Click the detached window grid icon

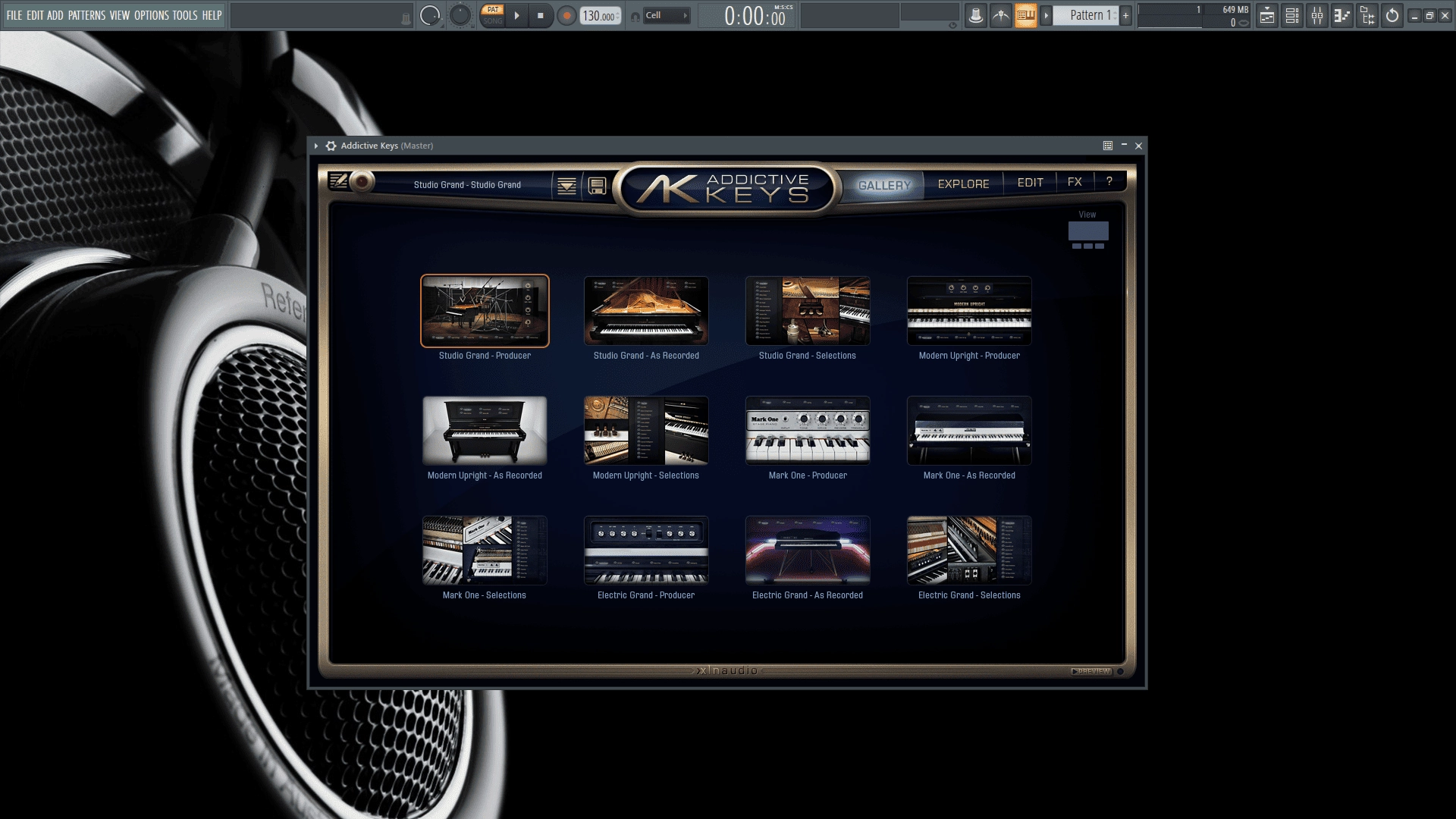click(1108, 146)
